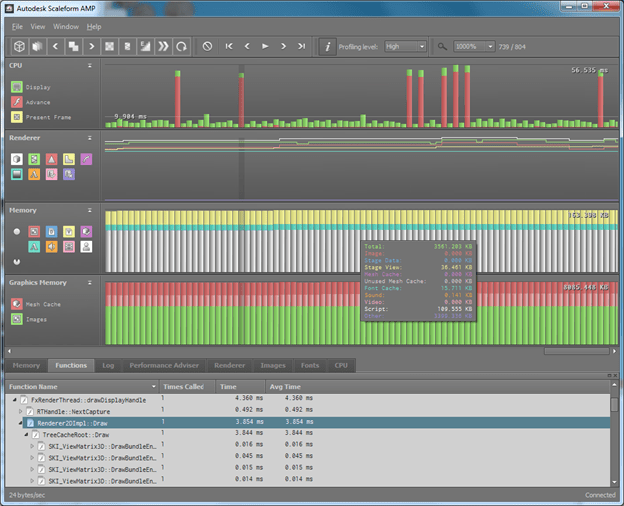Image resolution: width=624 pixels, height=506 pixels.
Task: Click the staircase graph toolbar icon
Action: (x=145, y=47)
